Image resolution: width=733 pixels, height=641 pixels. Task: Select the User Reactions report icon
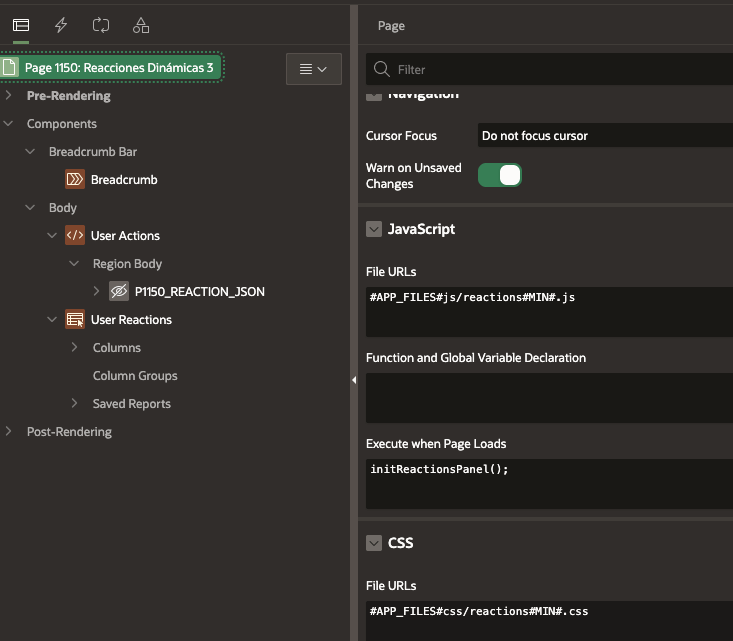point(75,320)
